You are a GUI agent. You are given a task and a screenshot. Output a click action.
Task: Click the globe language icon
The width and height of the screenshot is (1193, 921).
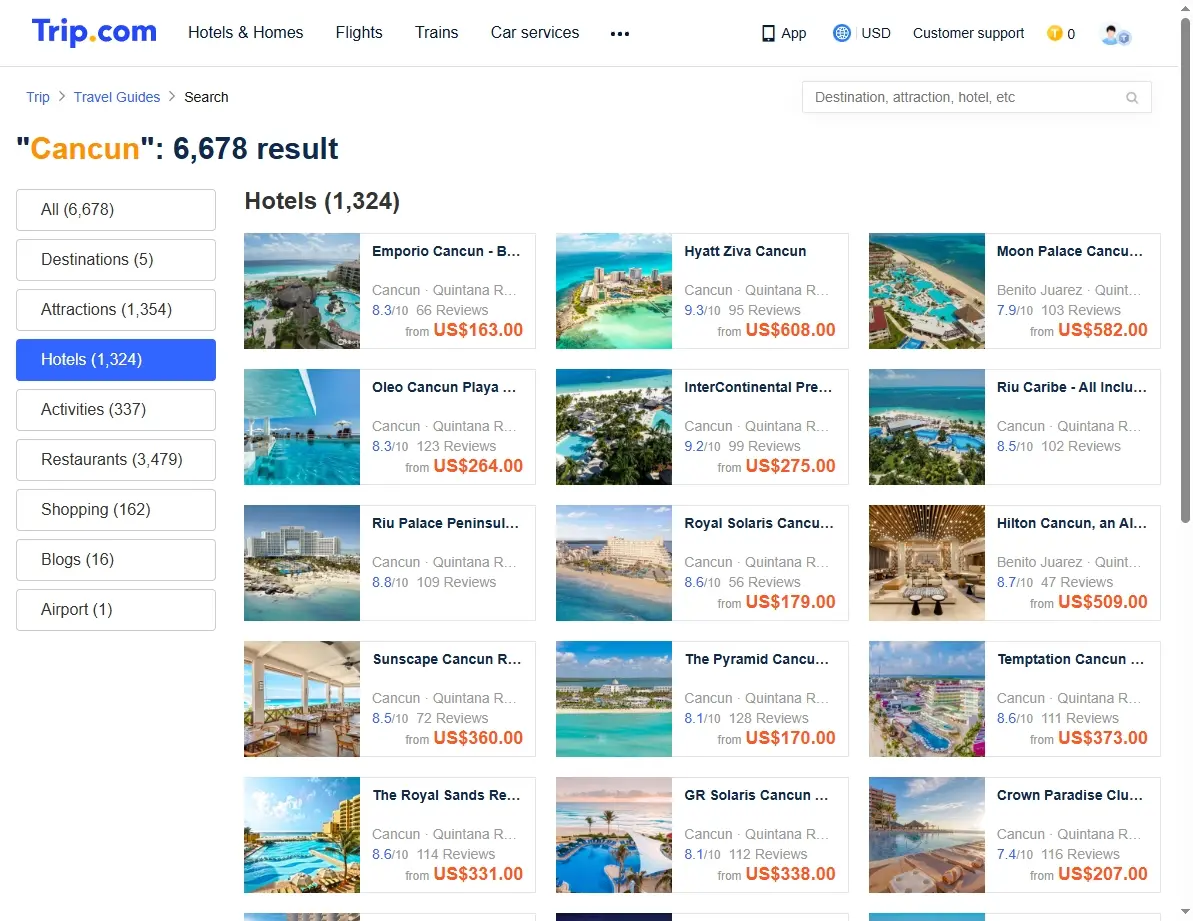[x=841, y=33]
